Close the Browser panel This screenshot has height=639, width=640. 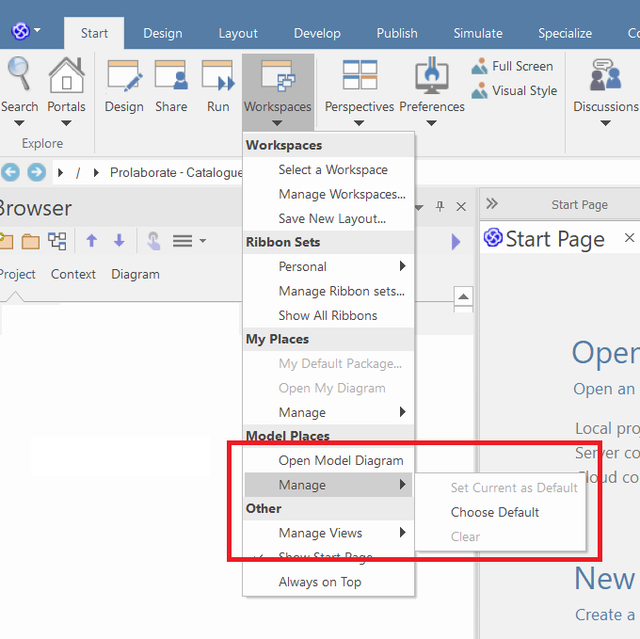pos(461,206)
